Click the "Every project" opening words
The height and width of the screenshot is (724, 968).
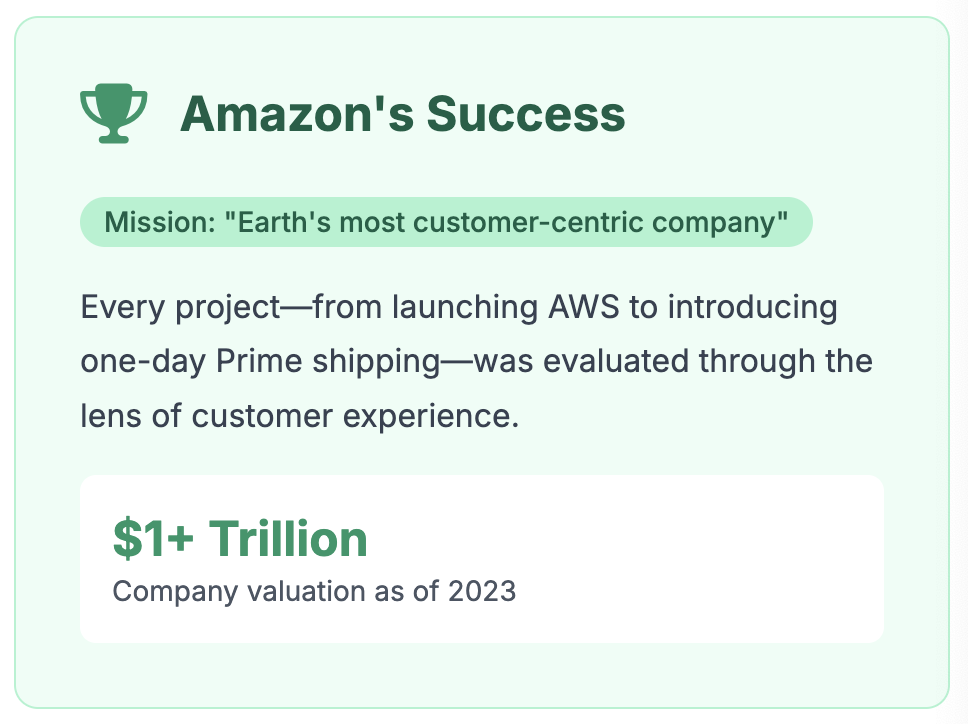tap(181, 307)
